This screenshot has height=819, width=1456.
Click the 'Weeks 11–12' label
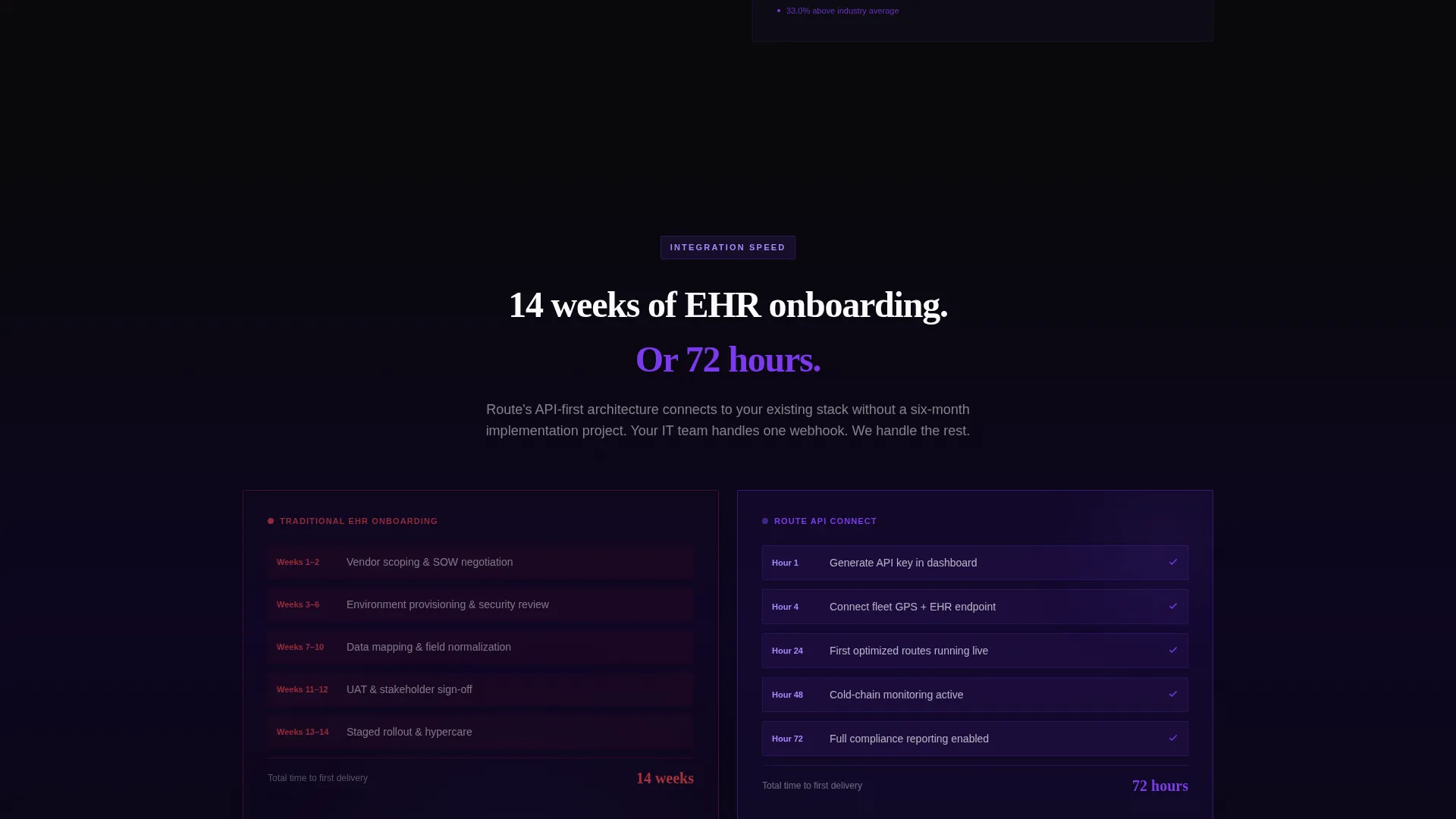[x=303, y=689]
